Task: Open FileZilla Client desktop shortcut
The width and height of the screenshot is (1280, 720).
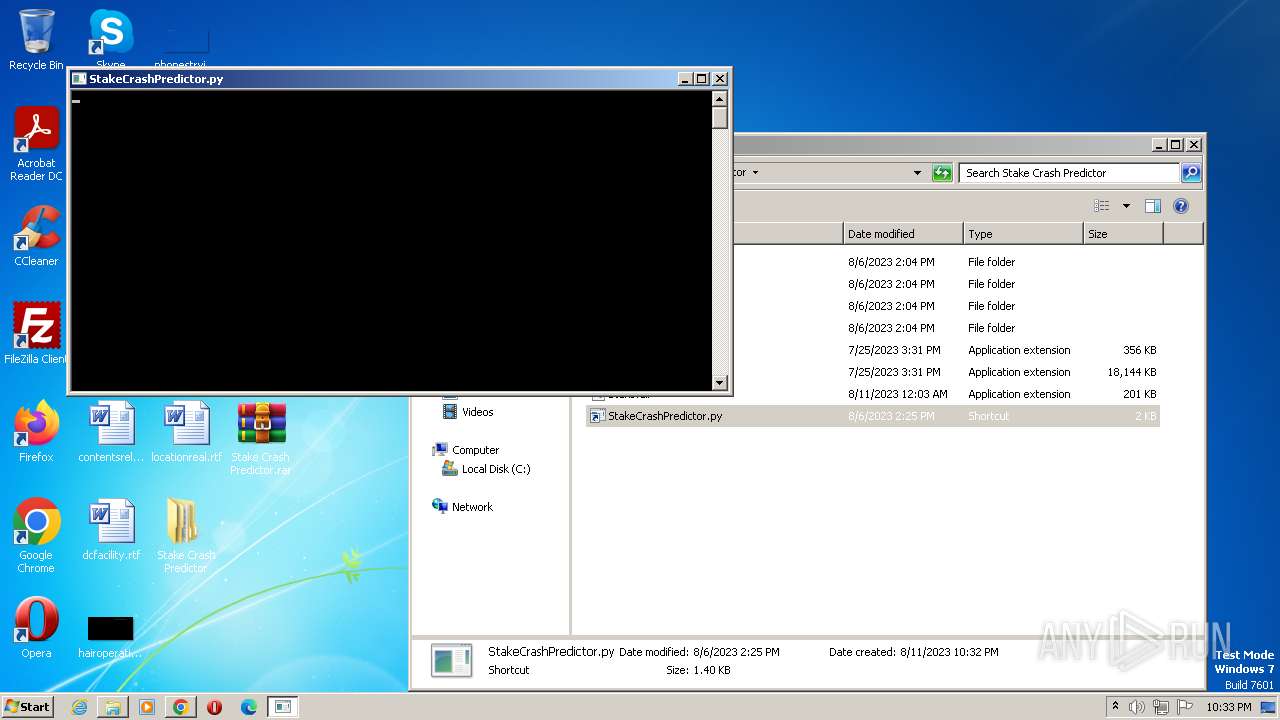Action: tap(36, 333)
